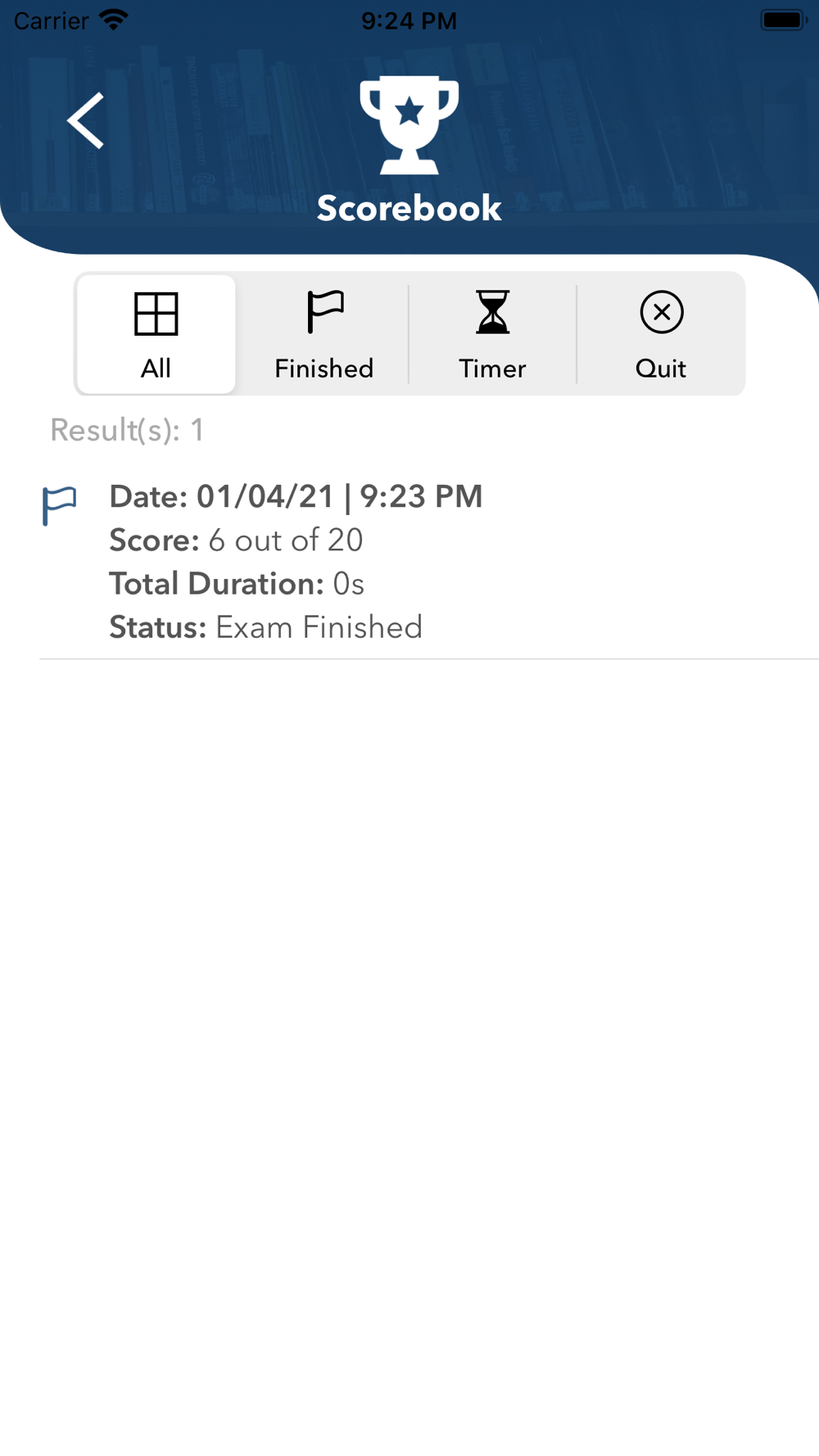This screenshot has width=819, height=1456.
Task: Show Timer results via its label
Action: (x=492, y=369)
